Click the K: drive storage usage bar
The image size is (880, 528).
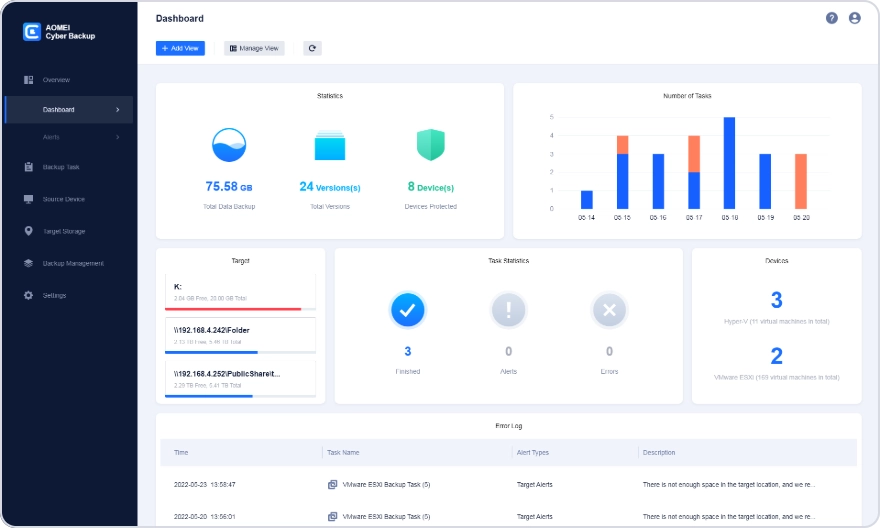click(x=240, y=309)
